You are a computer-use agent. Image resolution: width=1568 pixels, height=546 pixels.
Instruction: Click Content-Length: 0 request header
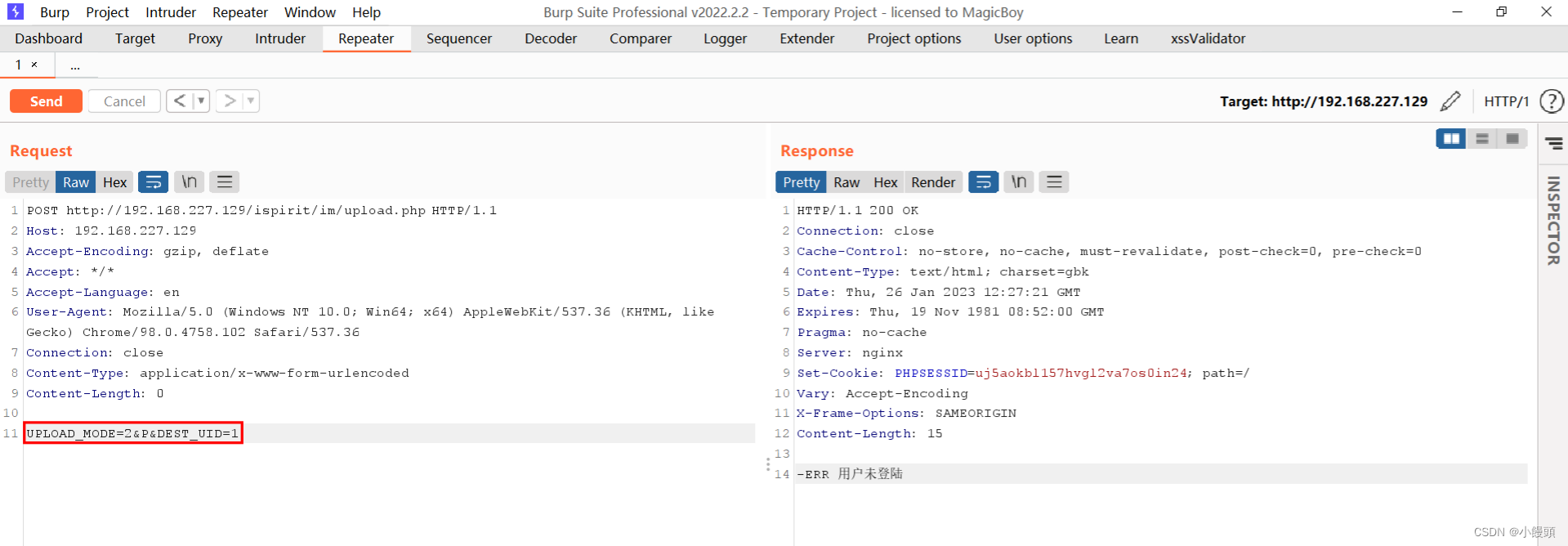pyautogui.click(x=95, y=393)
